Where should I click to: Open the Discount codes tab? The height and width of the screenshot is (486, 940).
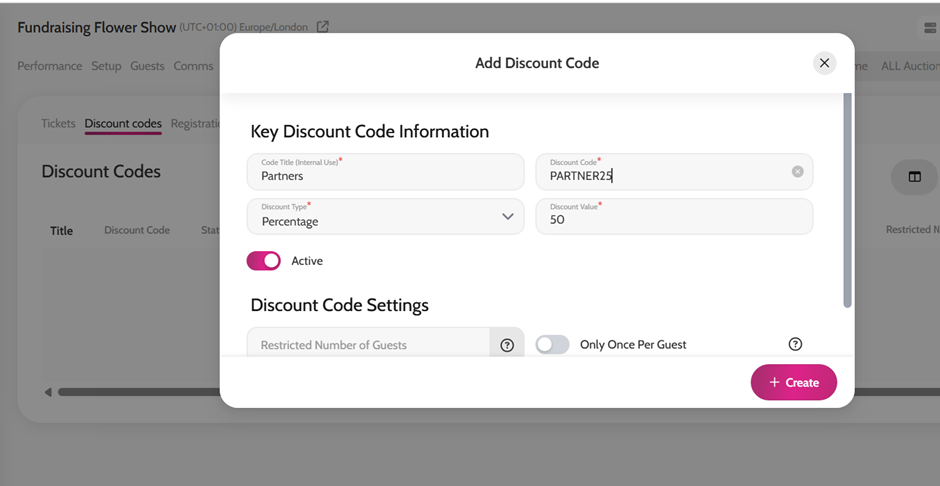[x=123, y=123]
